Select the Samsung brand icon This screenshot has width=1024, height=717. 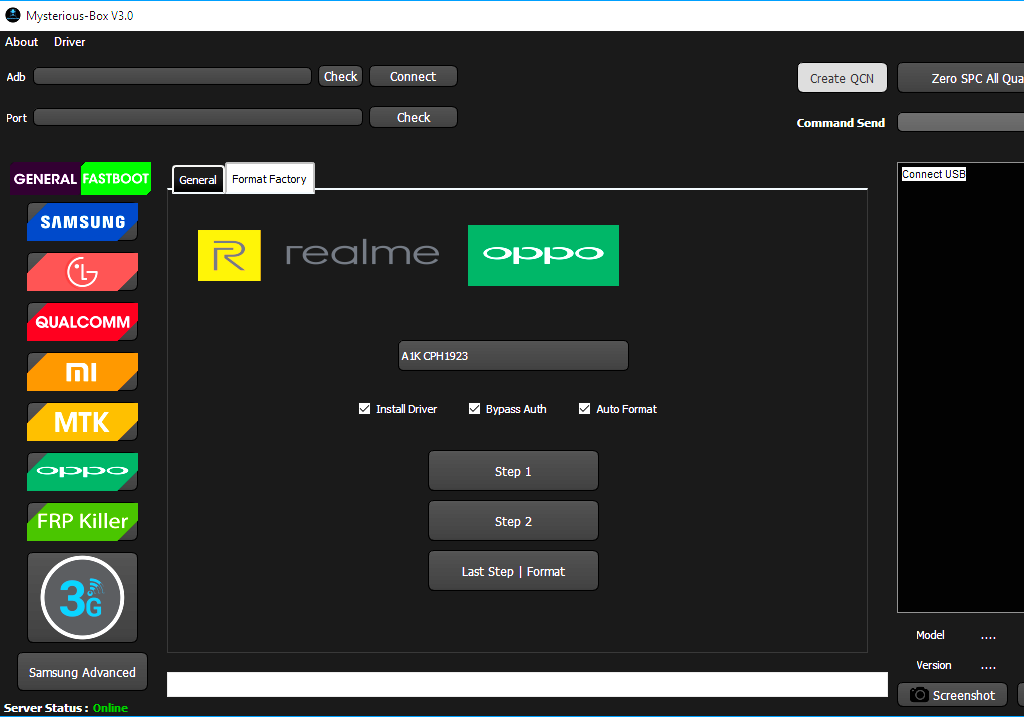(x=82, y=222)
